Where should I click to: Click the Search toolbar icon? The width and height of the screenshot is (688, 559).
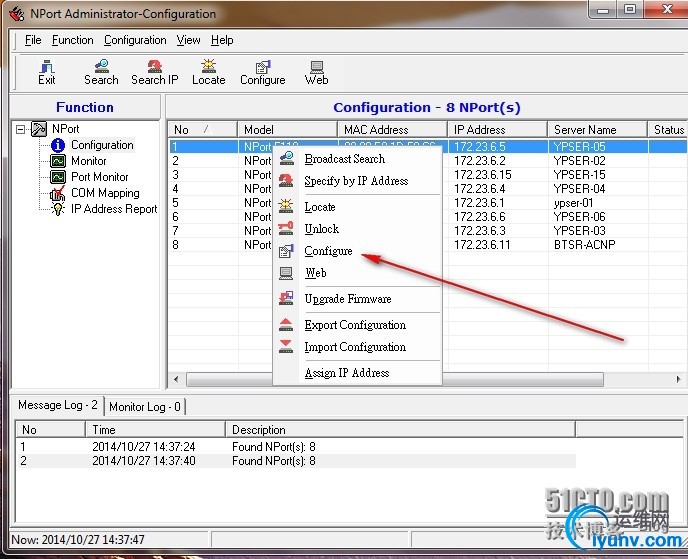101,67
